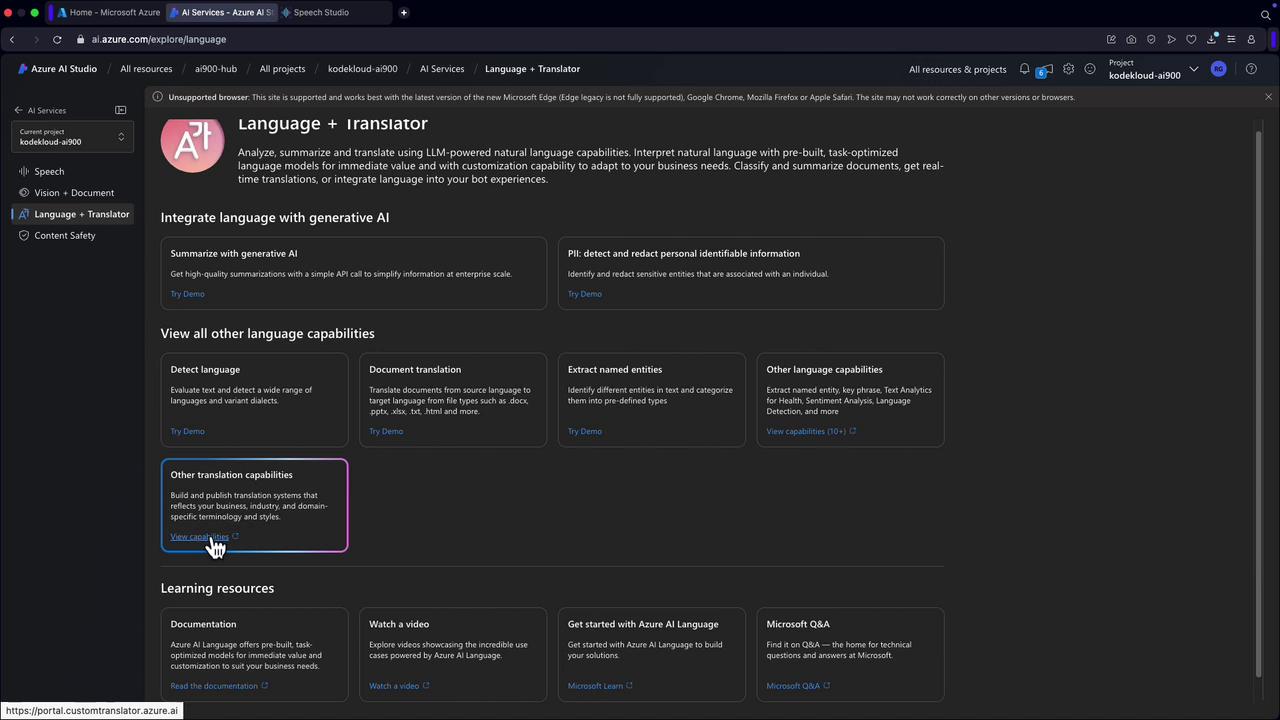Reload the page with the refresh icon
This screenshot has height=720, width=1280.
tap(57, 39)
